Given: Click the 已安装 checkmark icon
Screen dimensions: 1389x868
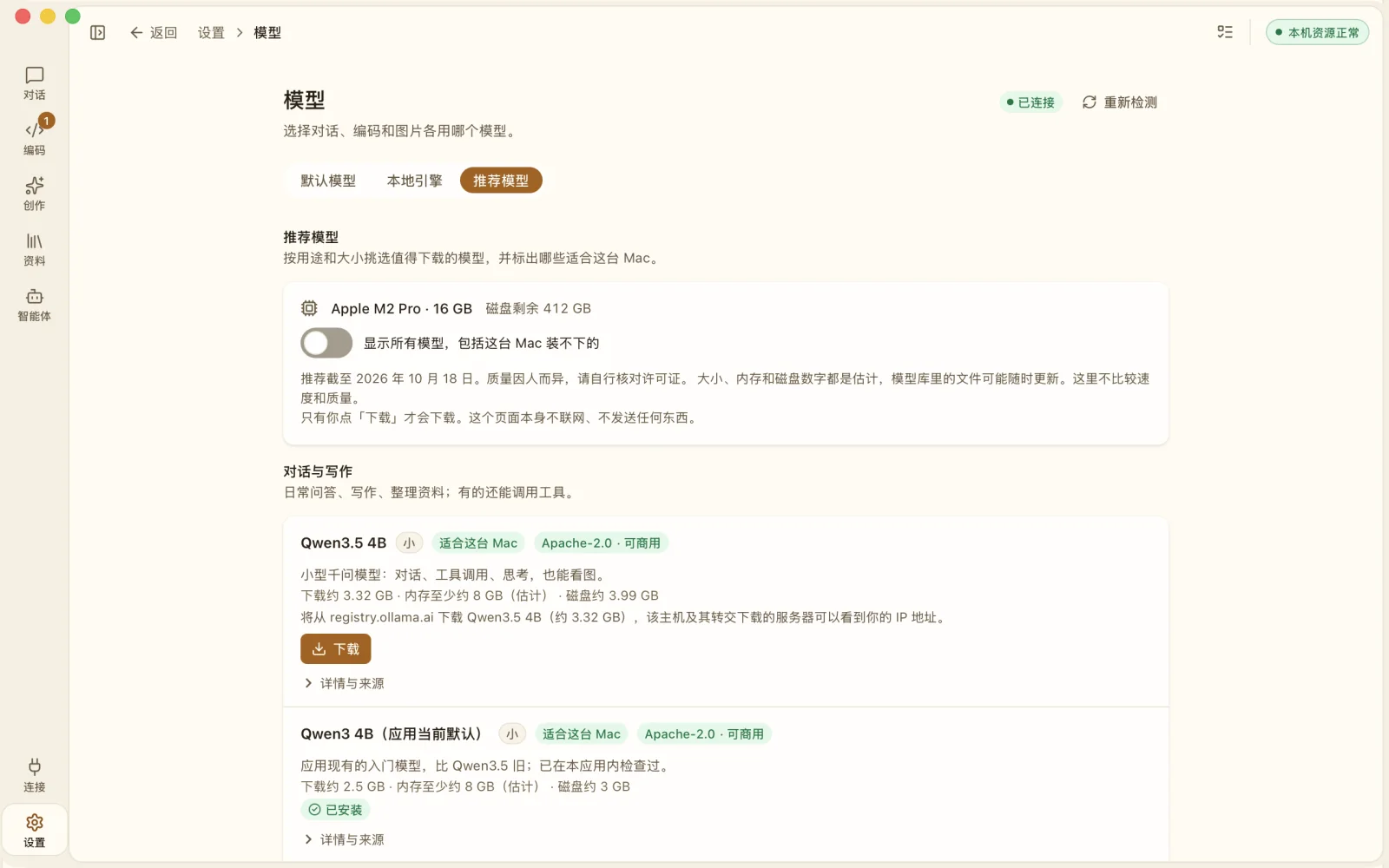Looking at the screenshot, I should tap(314, 810).
